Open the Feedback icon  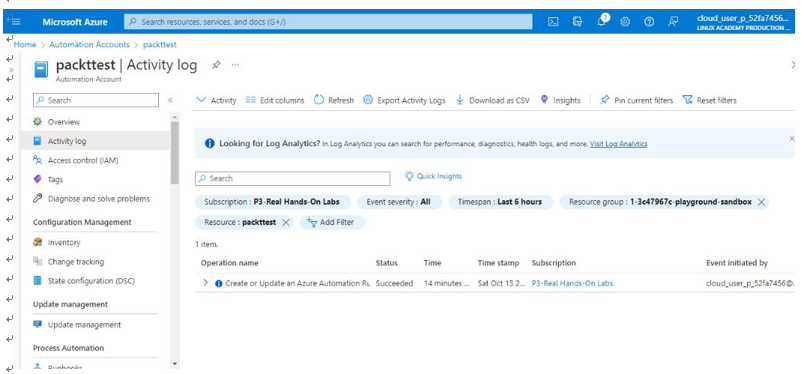(x=673, y=21)
